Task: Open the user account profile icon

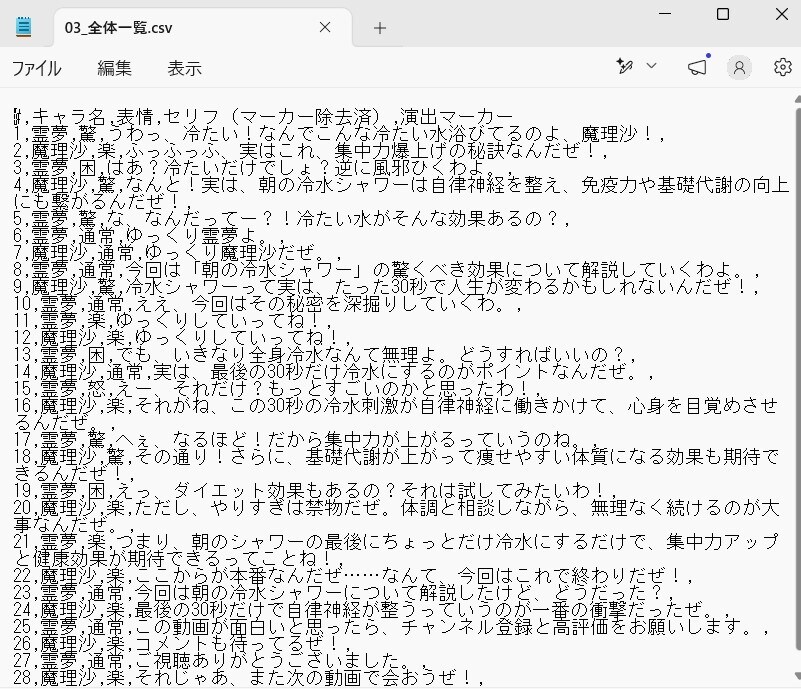Action: [x=739, y=67]
